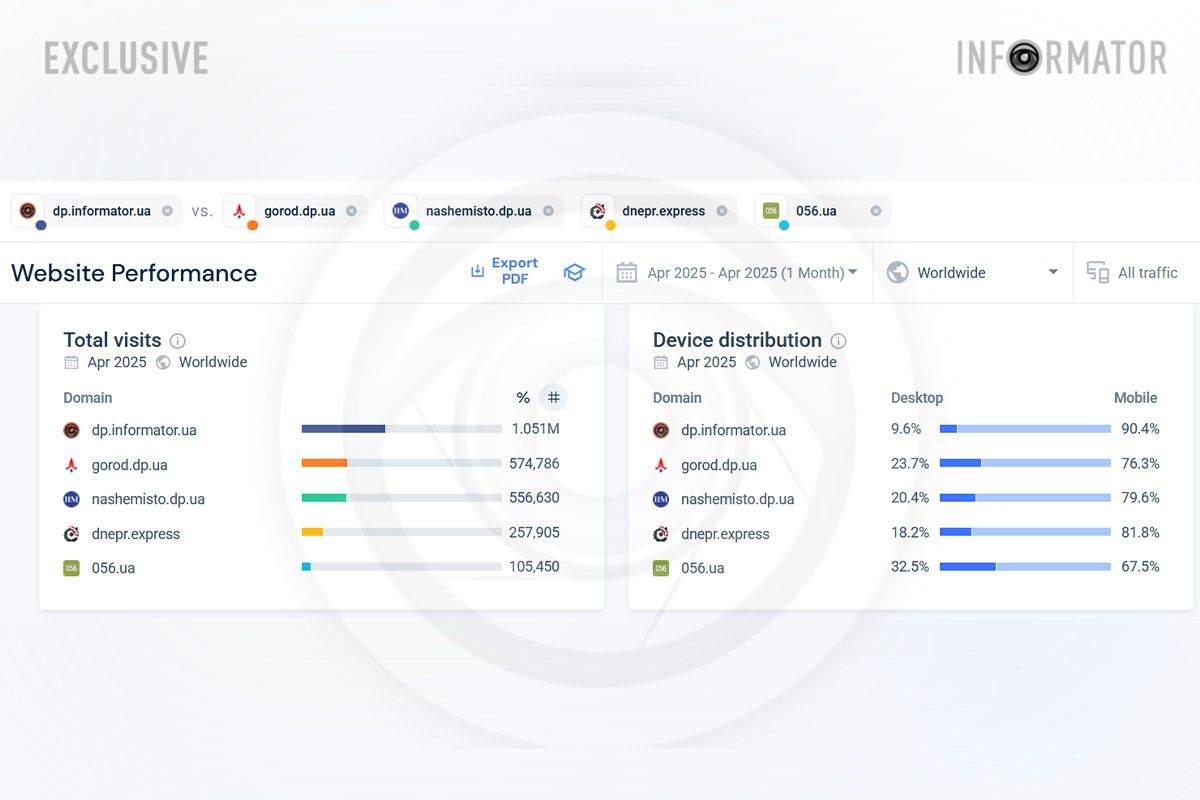
Task: Remove dp.informator.ua from comparison
Action: pos(167,211)
